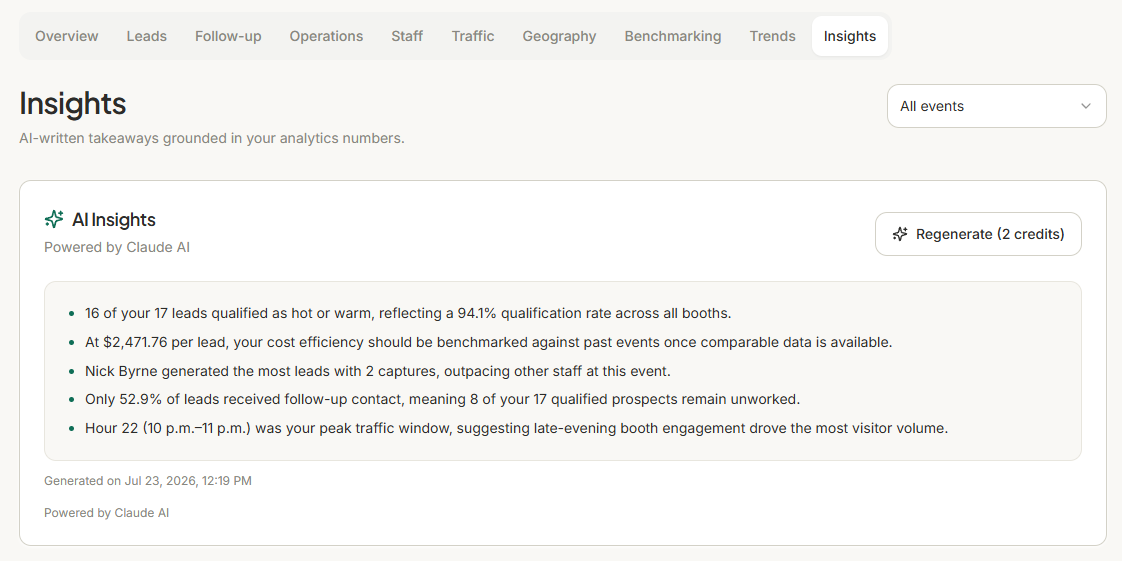Screen dimensions: 1122x561
Task: Click the Generated on Jul 23, 2026 timestamp
Action: coord(147,481)
